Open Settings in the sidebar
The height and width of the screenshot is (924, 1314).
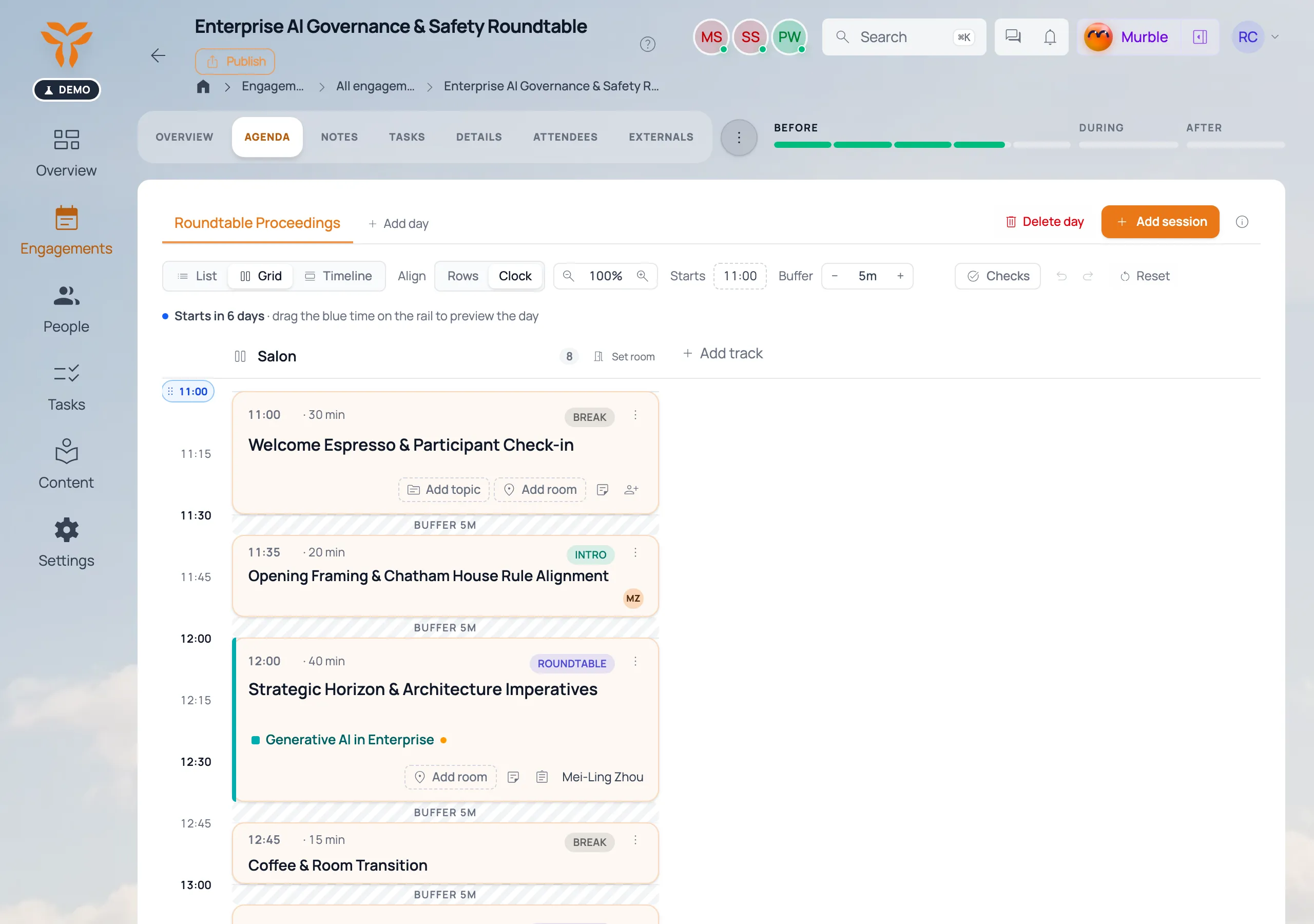tap(66, 543)
